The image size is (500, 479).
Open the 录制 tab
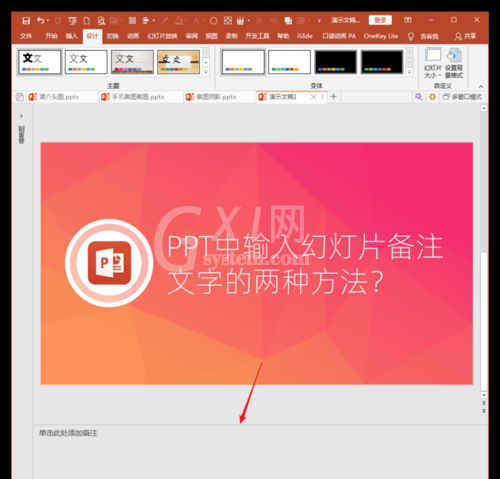pos(231,36)
